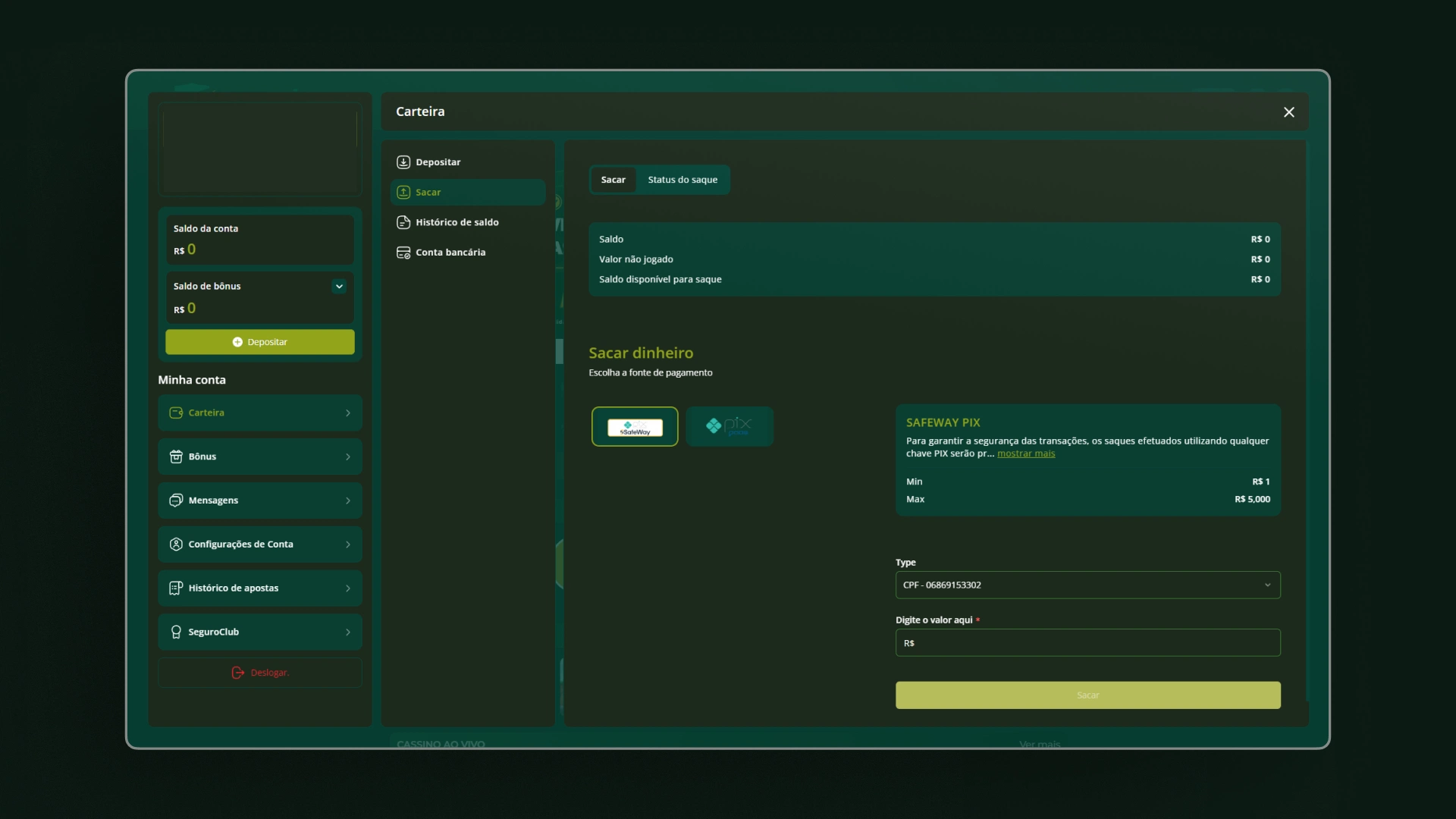1456x819 pixels.
Task: Click the wide Sacar submit button
Action: tap(1087, 695)
